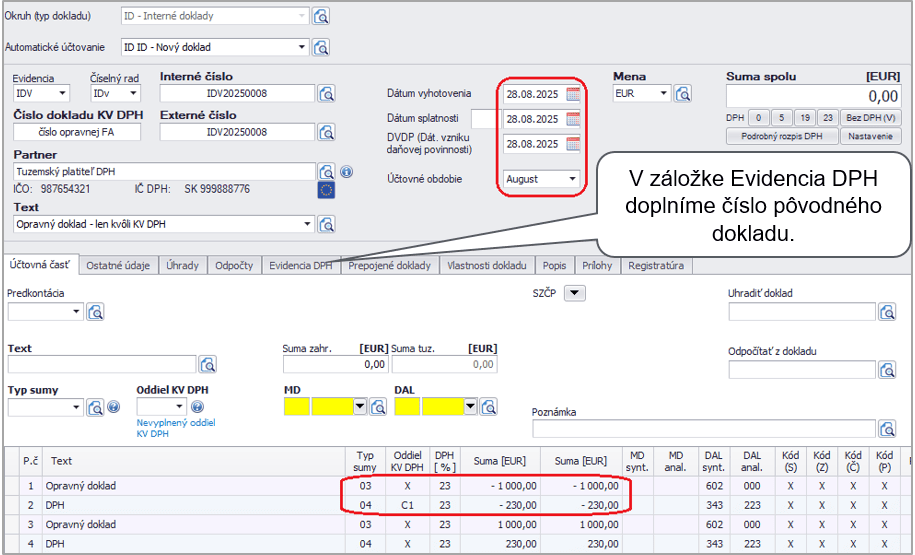Expand the Účtovné obdobie August dropdown
915x555 pixels.
572,179
